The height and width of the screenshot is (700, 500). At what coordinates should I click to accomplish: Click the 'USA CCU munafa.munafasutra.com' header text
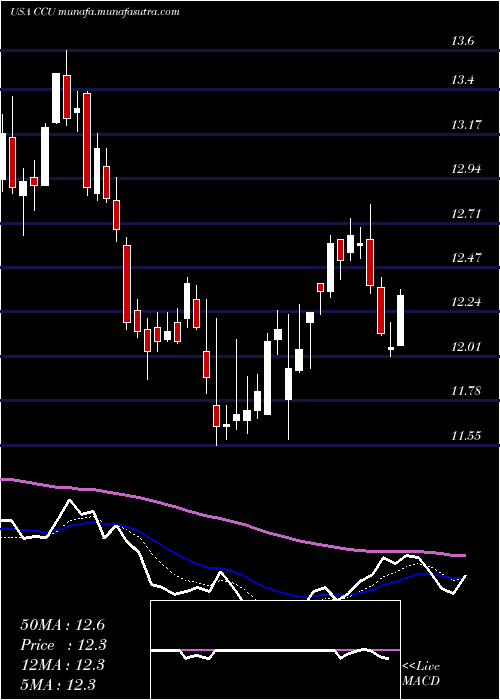pos(95,12)
